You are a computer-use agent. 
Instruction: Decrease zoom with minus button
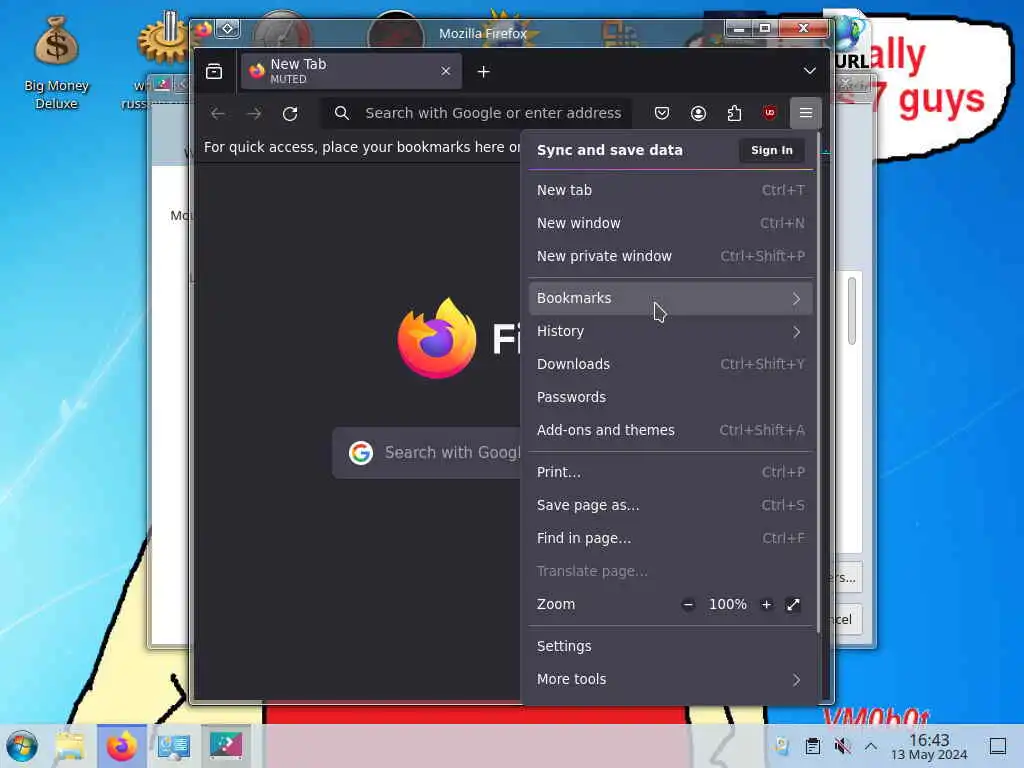[x=688, y=605]
